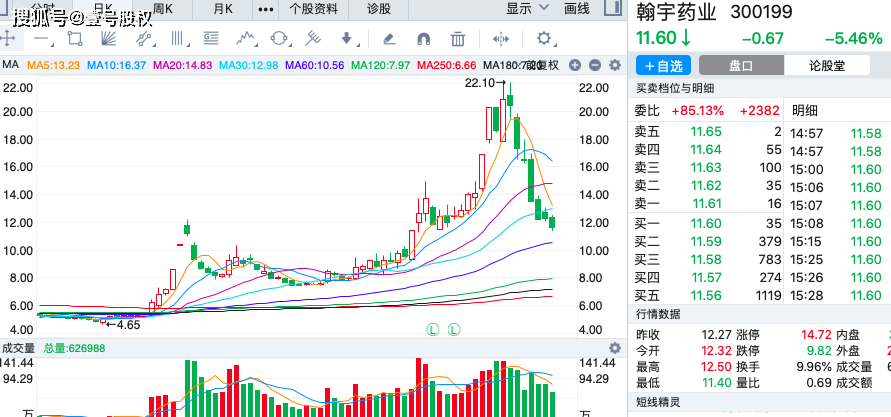The height and width of the screenshot is (417, 891).
Task: Open volume panel settings gear
Action: tap(614, 348)
